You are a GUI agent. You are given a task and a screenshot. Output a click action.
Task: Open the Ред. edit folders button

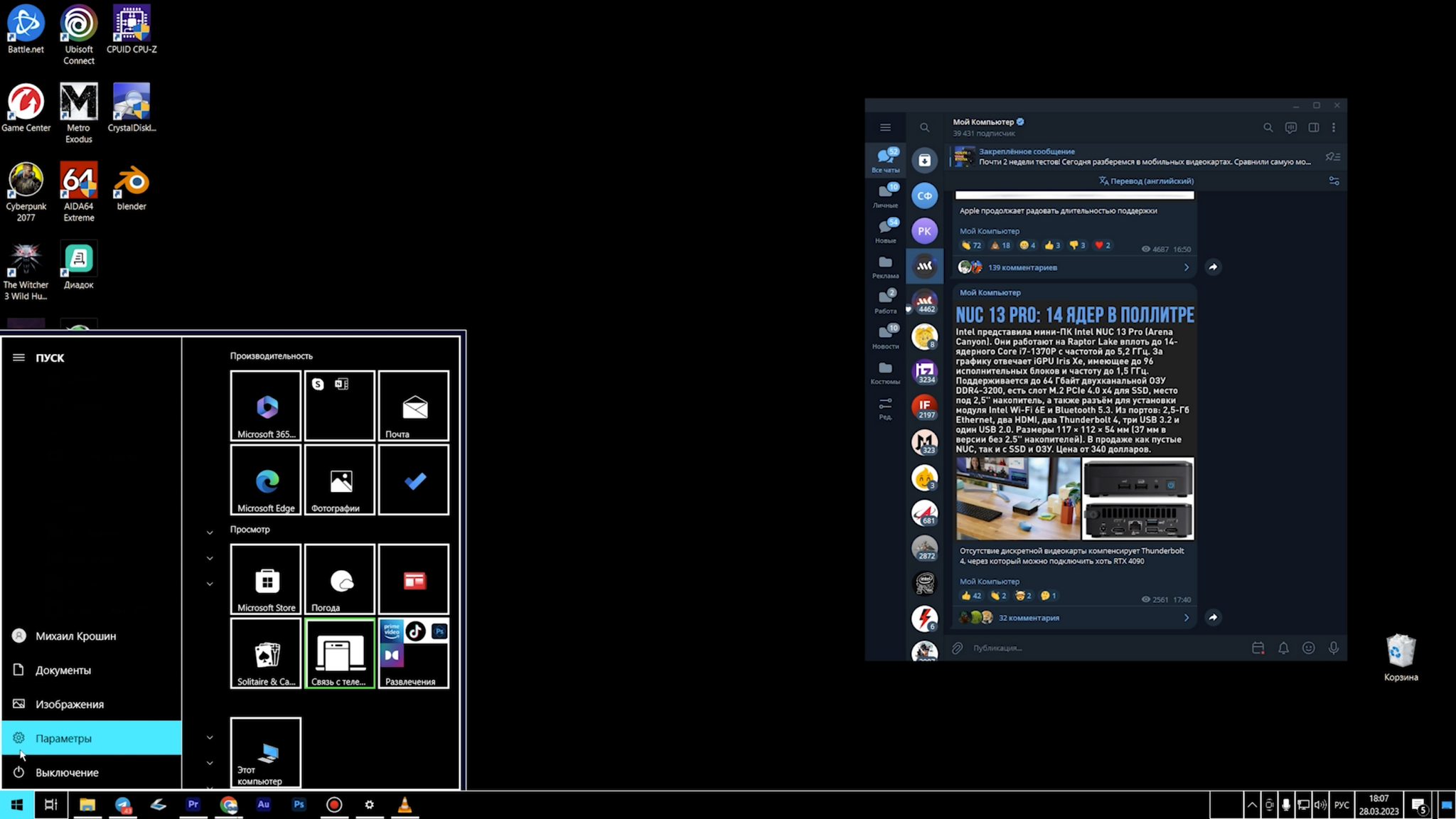(886, 407)
